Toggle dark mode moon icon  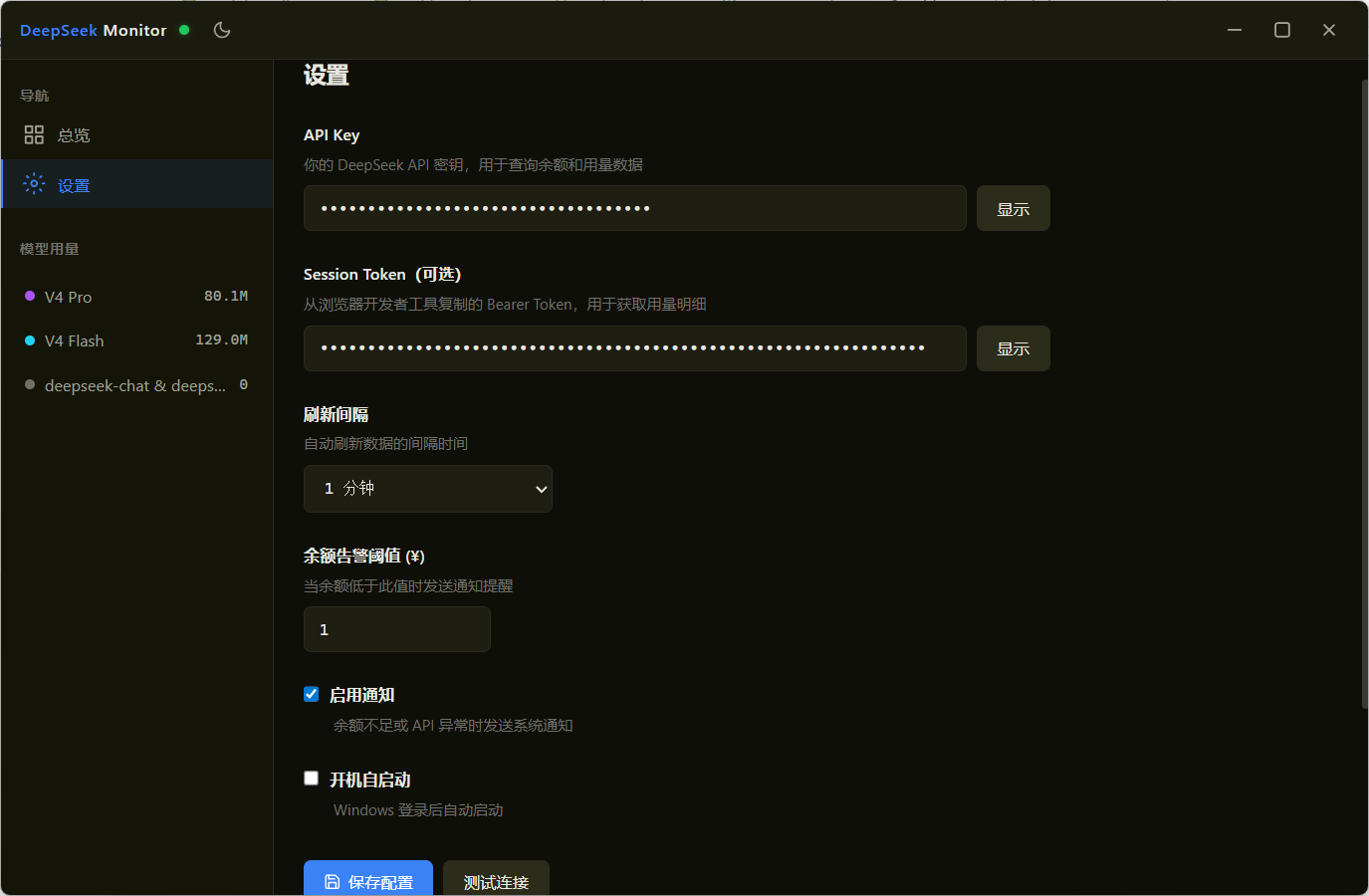[x=222, y=30]
